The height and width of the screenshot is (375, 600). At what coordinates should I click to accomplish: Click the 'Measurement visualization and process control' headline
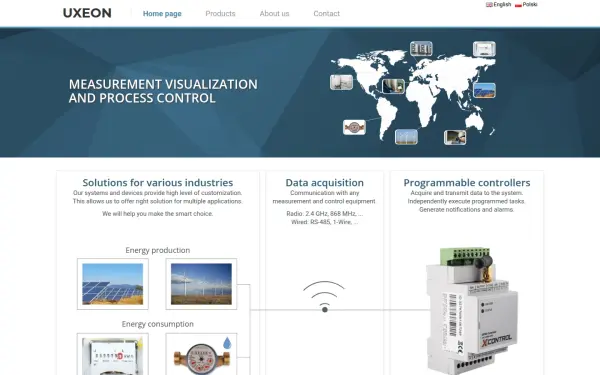[x=163, y=91]
